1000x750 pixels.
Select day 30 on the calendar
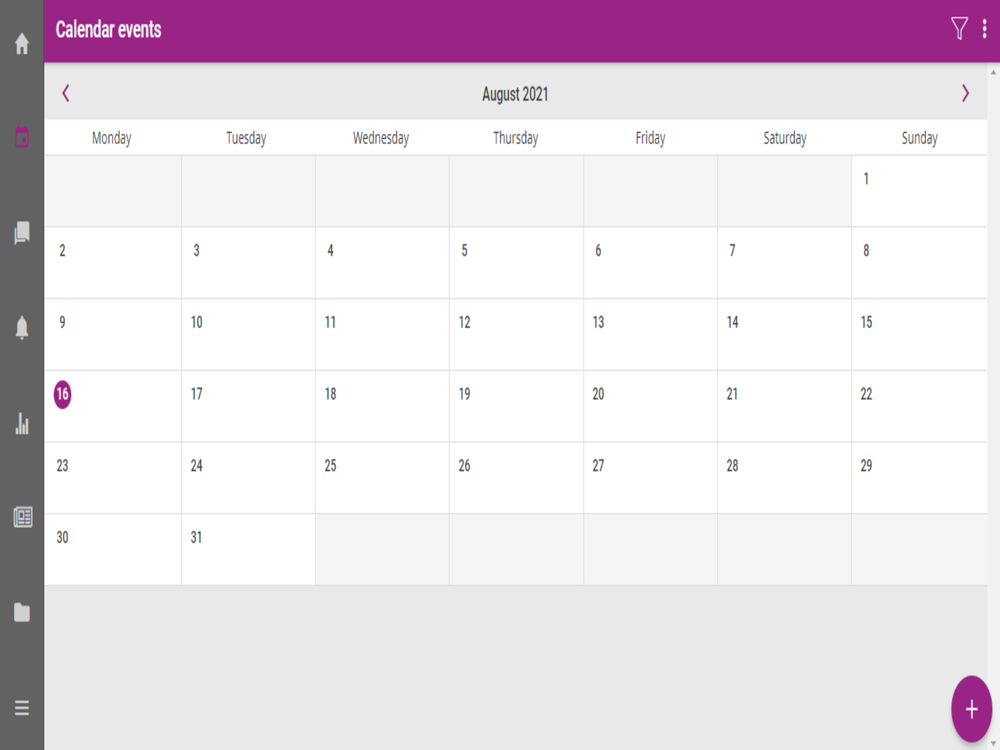(113, 549)
